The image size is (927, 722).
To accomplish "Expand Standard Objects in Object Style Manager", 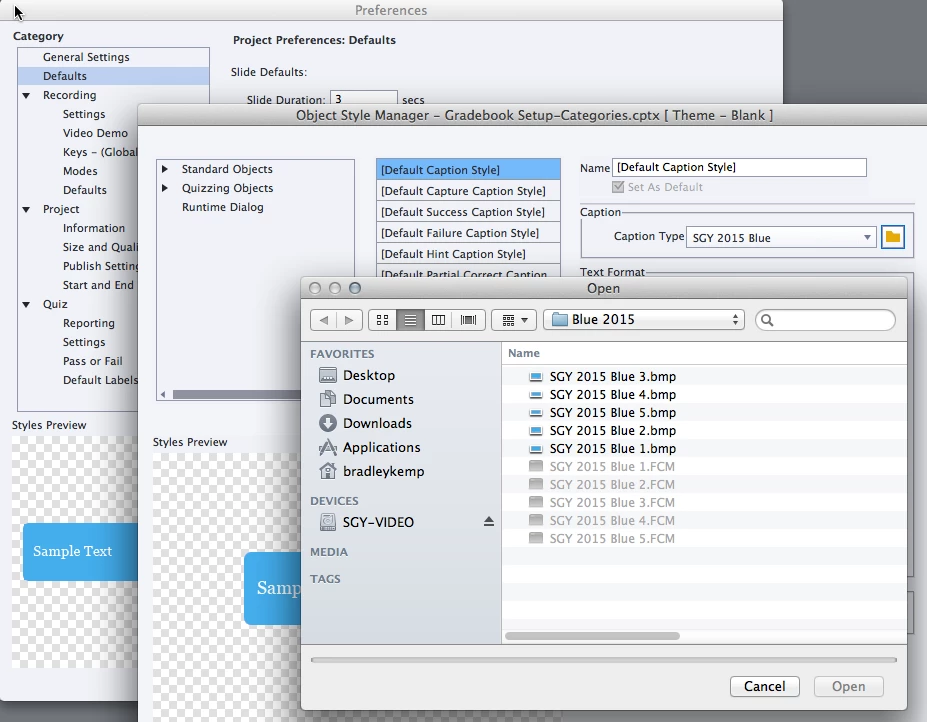I will click(x=165, y=169).
